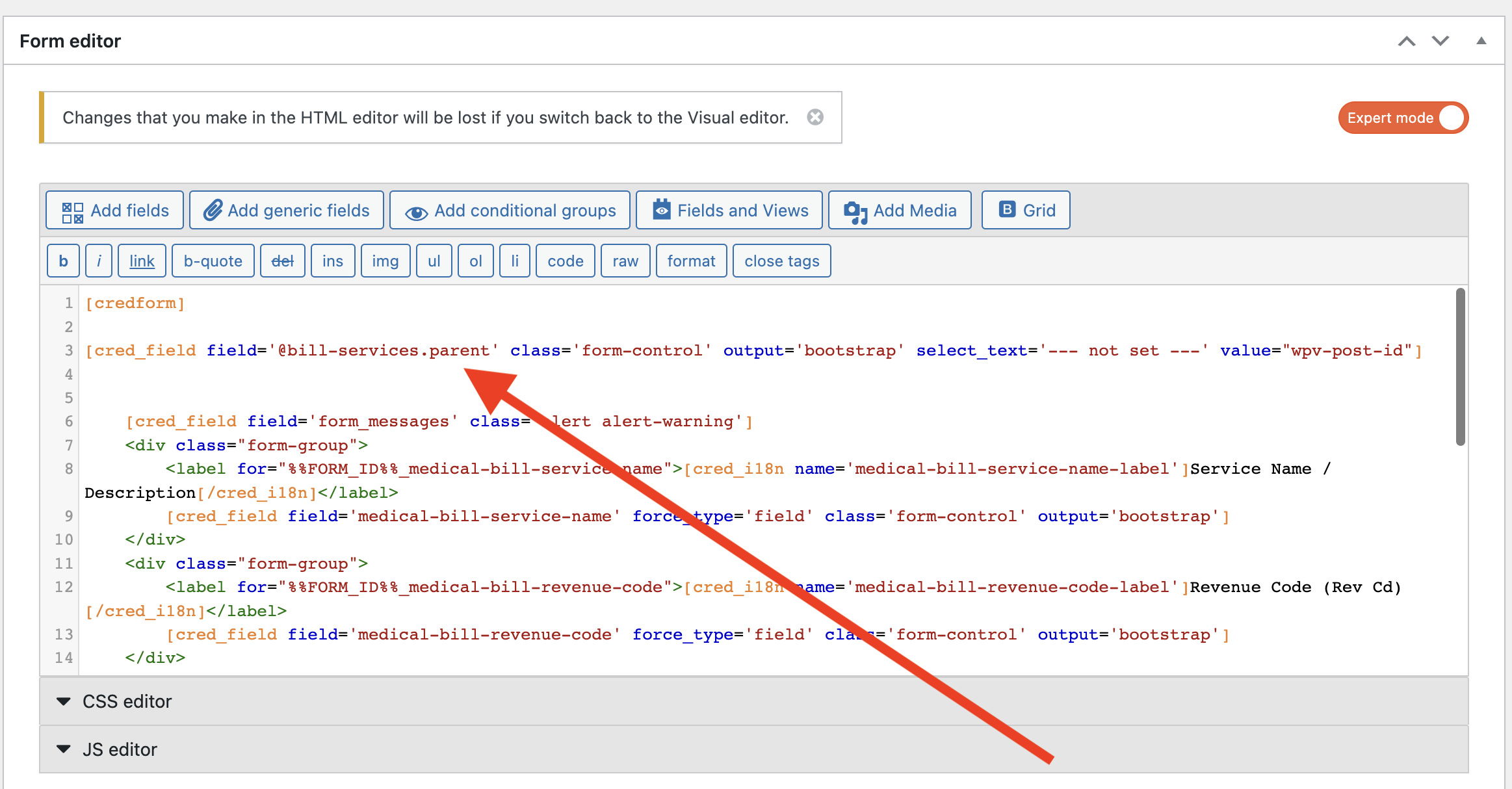Click line number 14 in the gutter
Image resolution: width=1512 pixels, height=789 pixels.
64,658
